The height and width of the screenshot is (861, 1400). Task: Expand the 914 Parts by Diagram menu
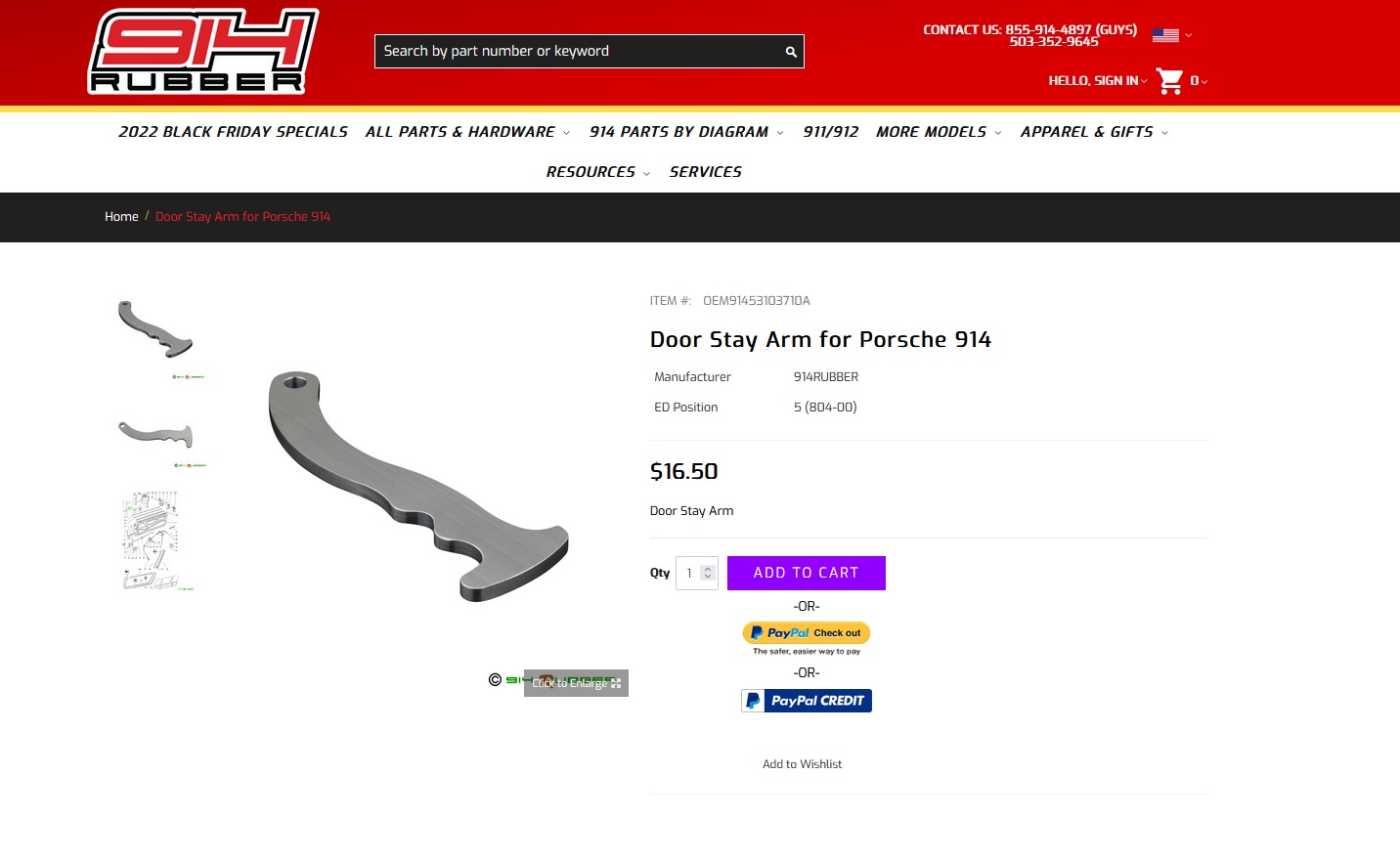686,132
